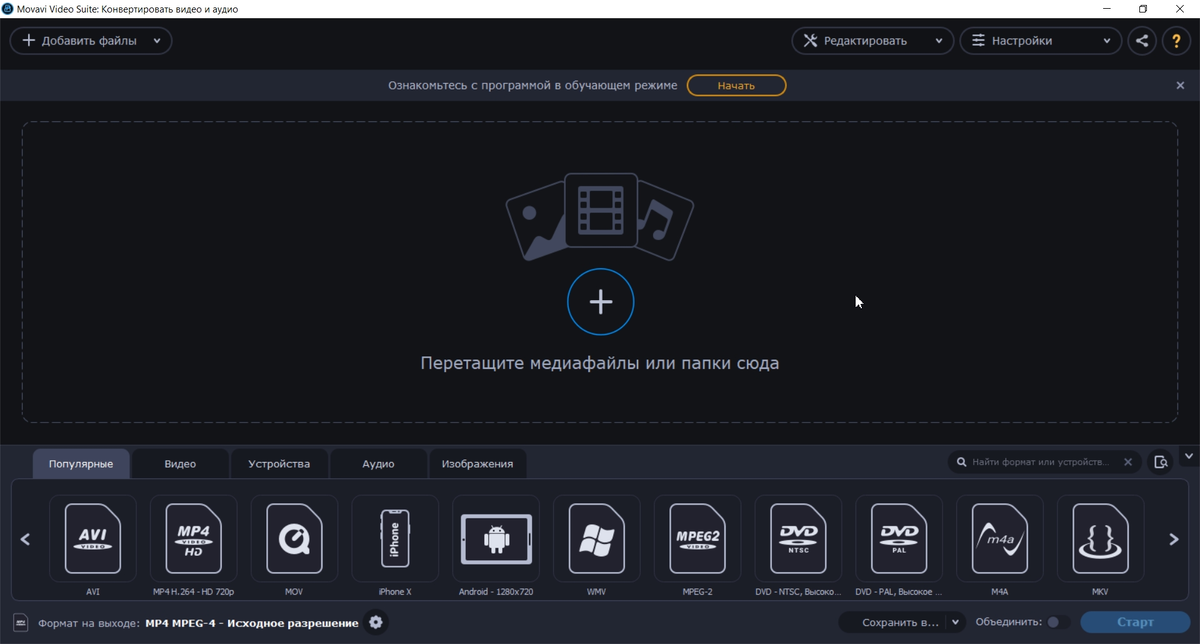The image size is (1200, 644).
Task: Open the Устройства tab
Action: (278, 463)
